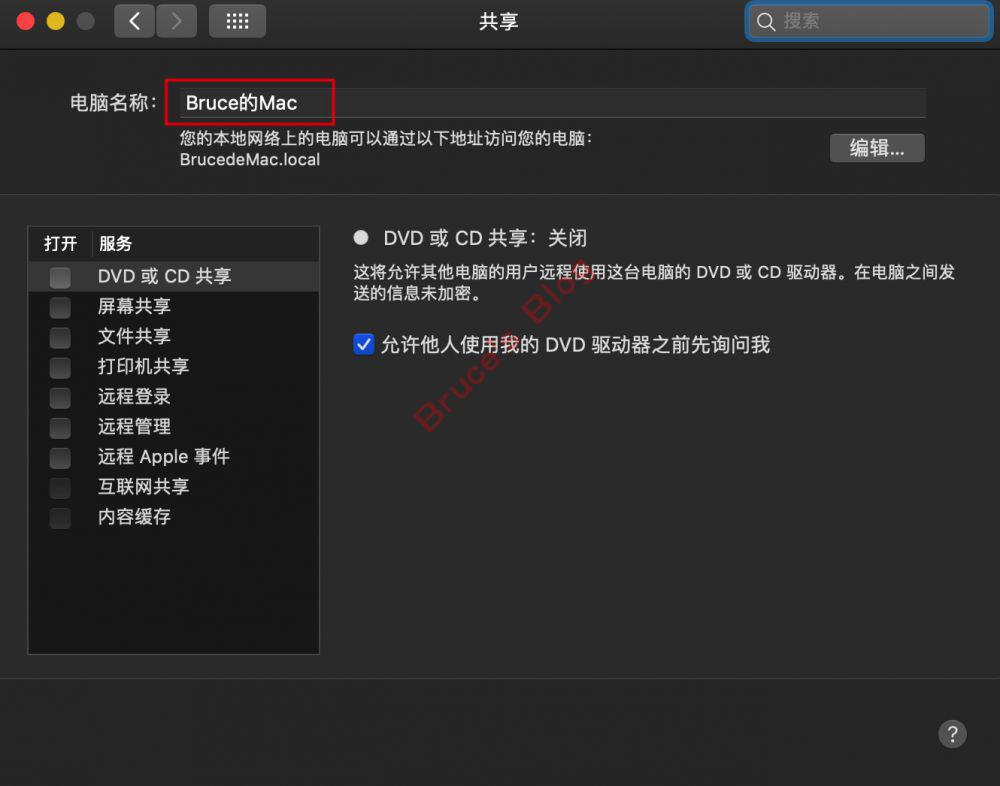1000x786 pixels.
Task: Click the magnifier icon in search
Action: (x=766, y=22)
